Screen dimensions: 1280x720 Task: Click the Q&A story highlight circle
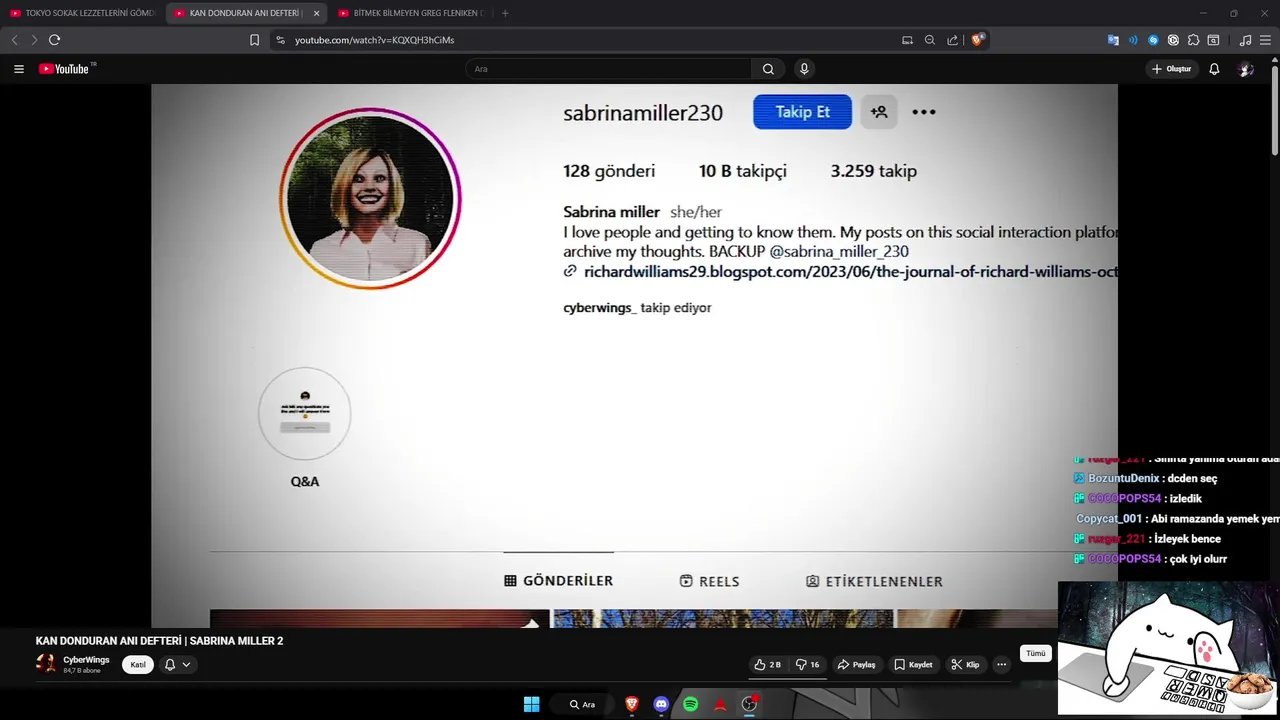tap(305, 414)
